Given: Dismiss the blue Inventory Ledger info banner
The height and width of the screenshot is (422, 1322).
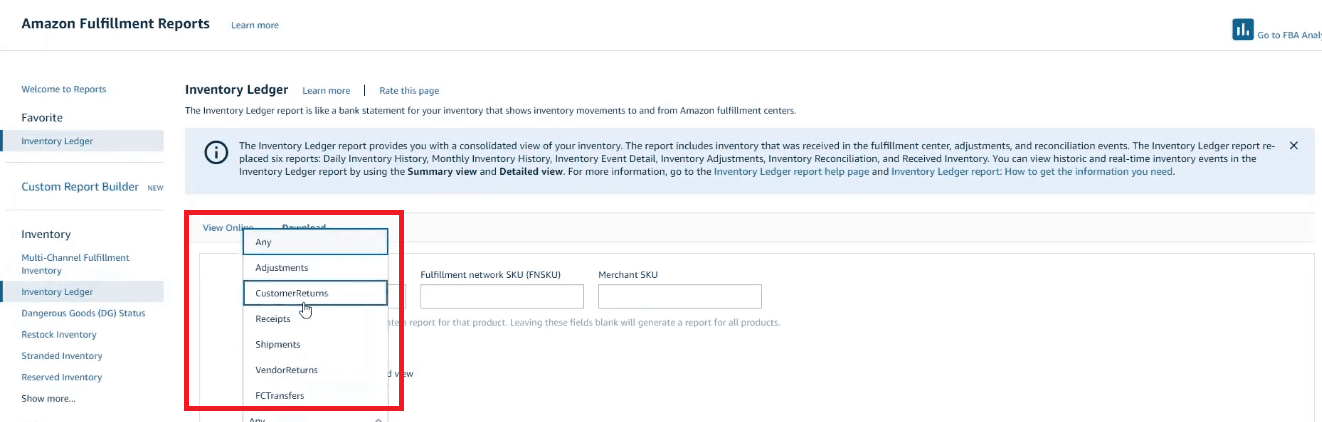Looking at the screenshot, I should pyautogui.click(x=1293, y=146).
